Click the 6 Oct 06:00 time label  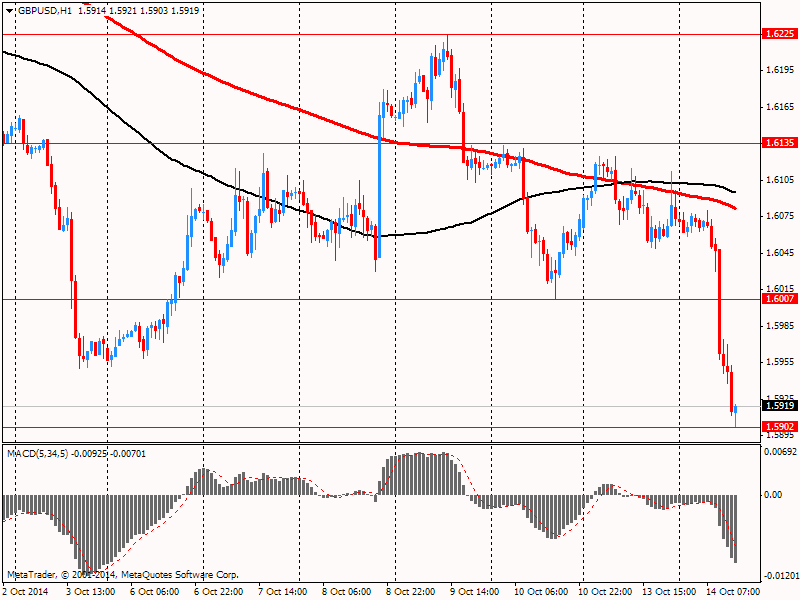[x=156, y=591]
